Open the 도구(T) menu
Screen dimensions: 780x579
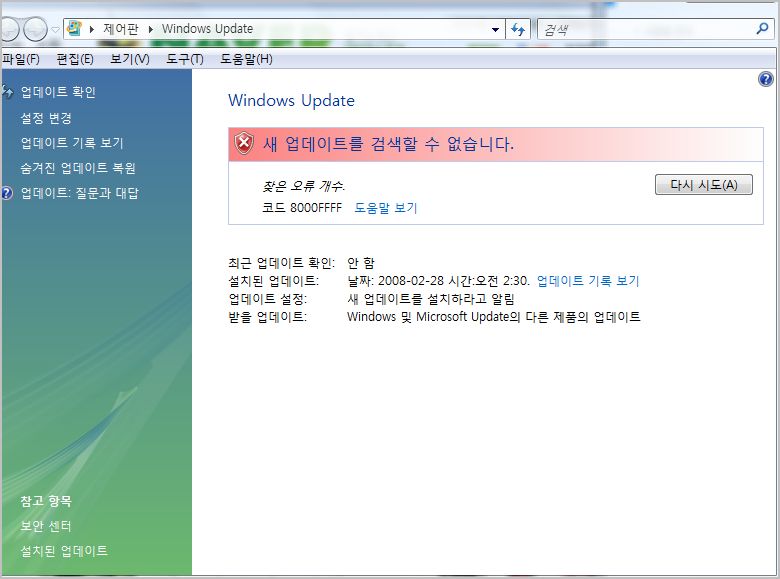185,59
